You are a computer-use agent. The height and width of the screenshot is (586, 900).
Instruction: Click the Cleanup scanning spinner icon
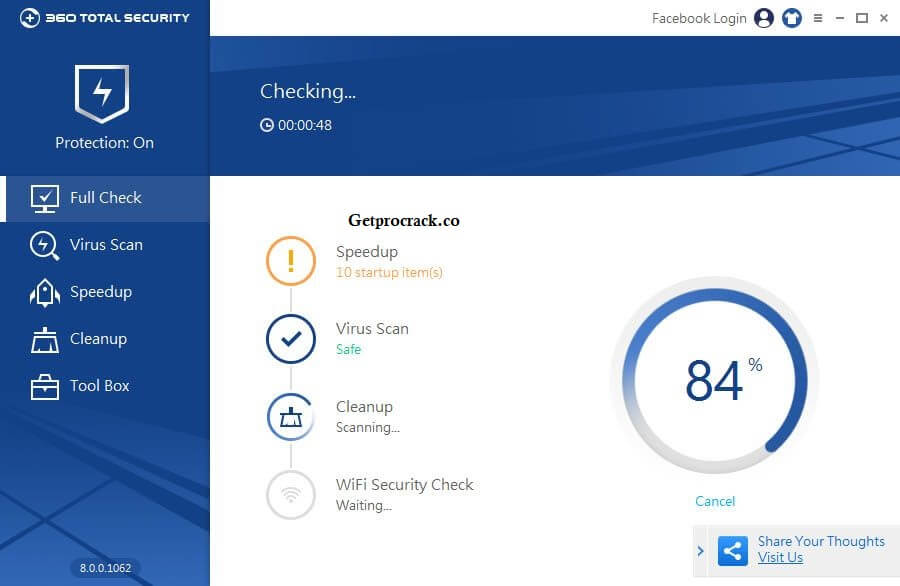(290, 417)
